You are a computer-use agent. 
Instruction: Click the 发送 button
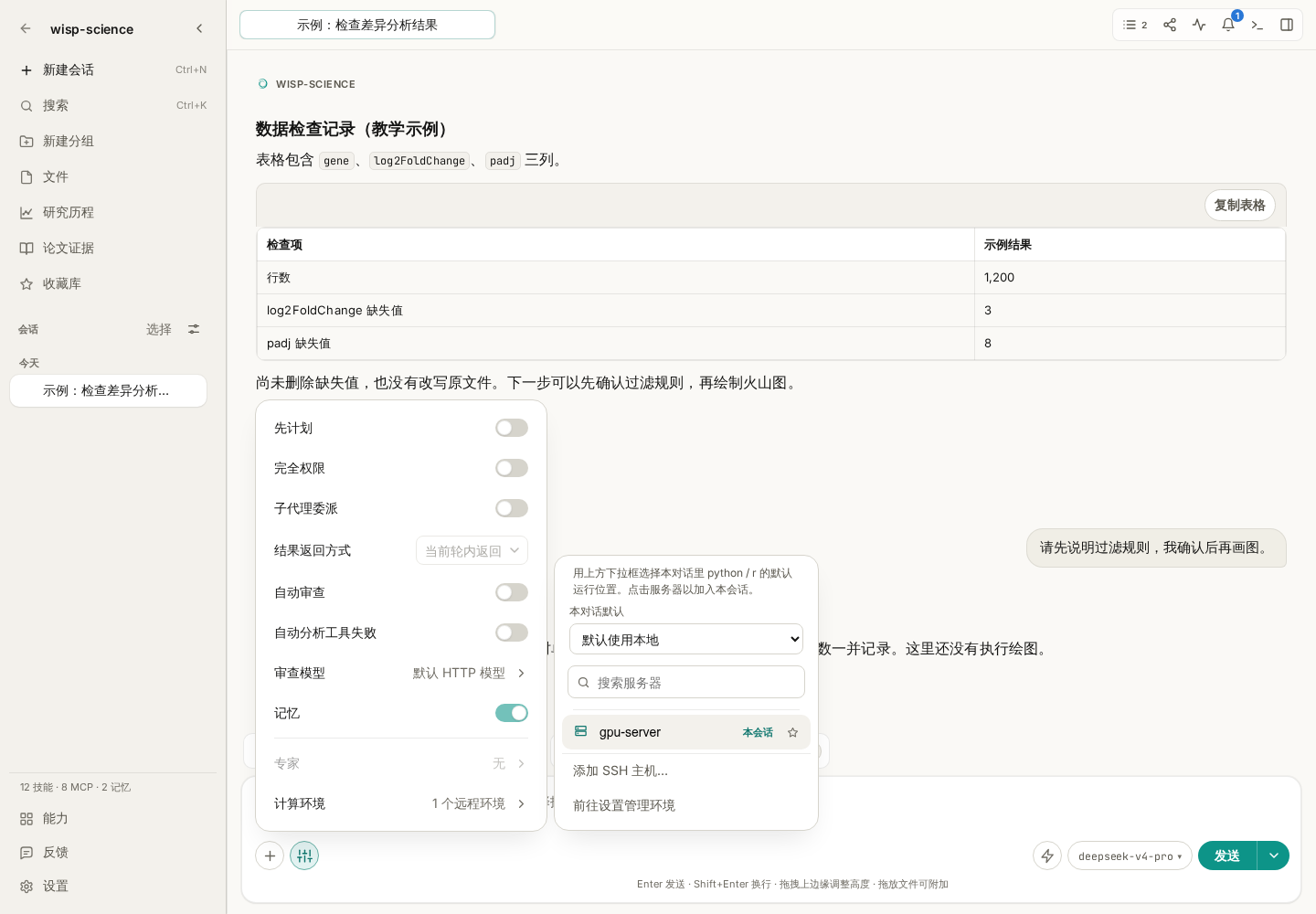1227,856
